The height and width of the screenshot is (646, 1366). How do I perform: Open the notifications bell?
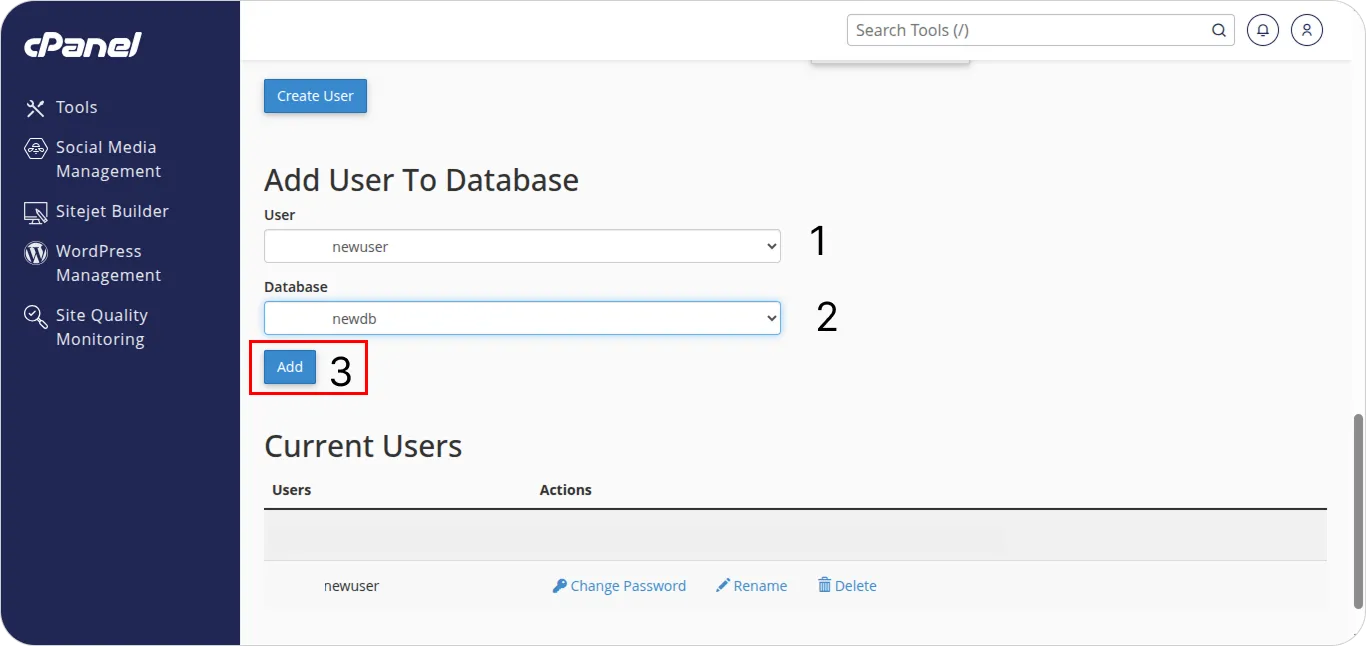tap(1263, 30)
